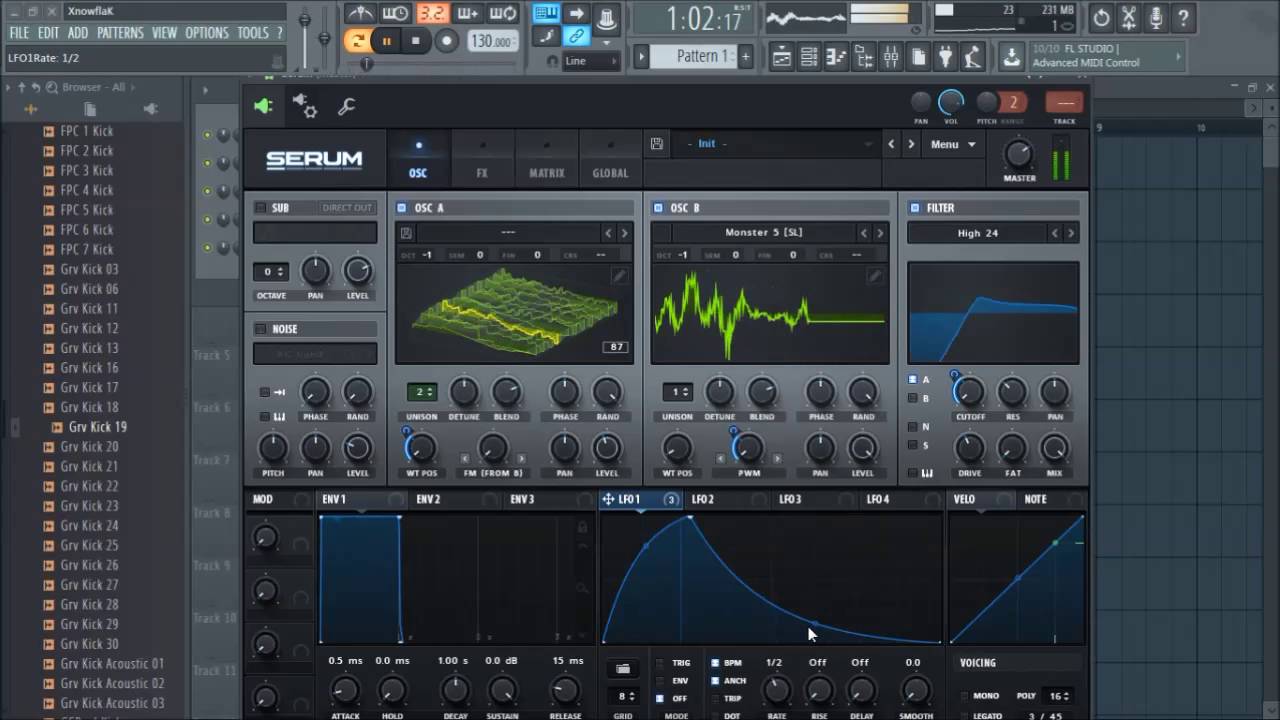The width and height of the screenshot is (1280, 720).
Task: Toggle the 3.2 recording countdown button
Action: [431, 14]
